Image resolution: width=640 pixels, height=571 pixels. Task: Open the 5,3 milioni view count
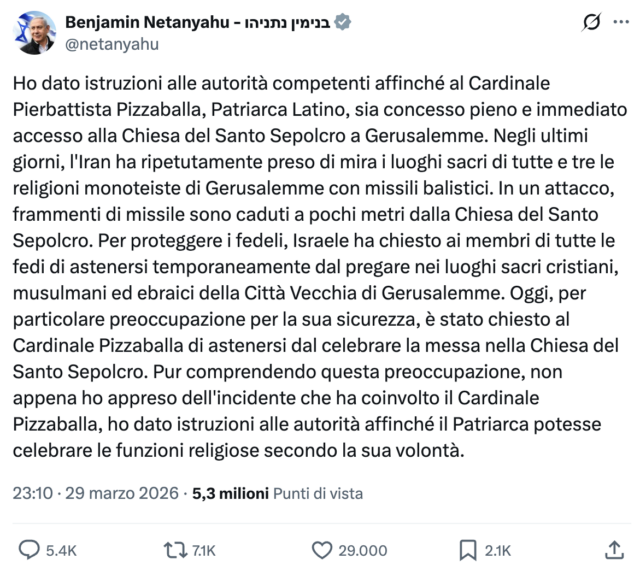click(x=229, y=493)
